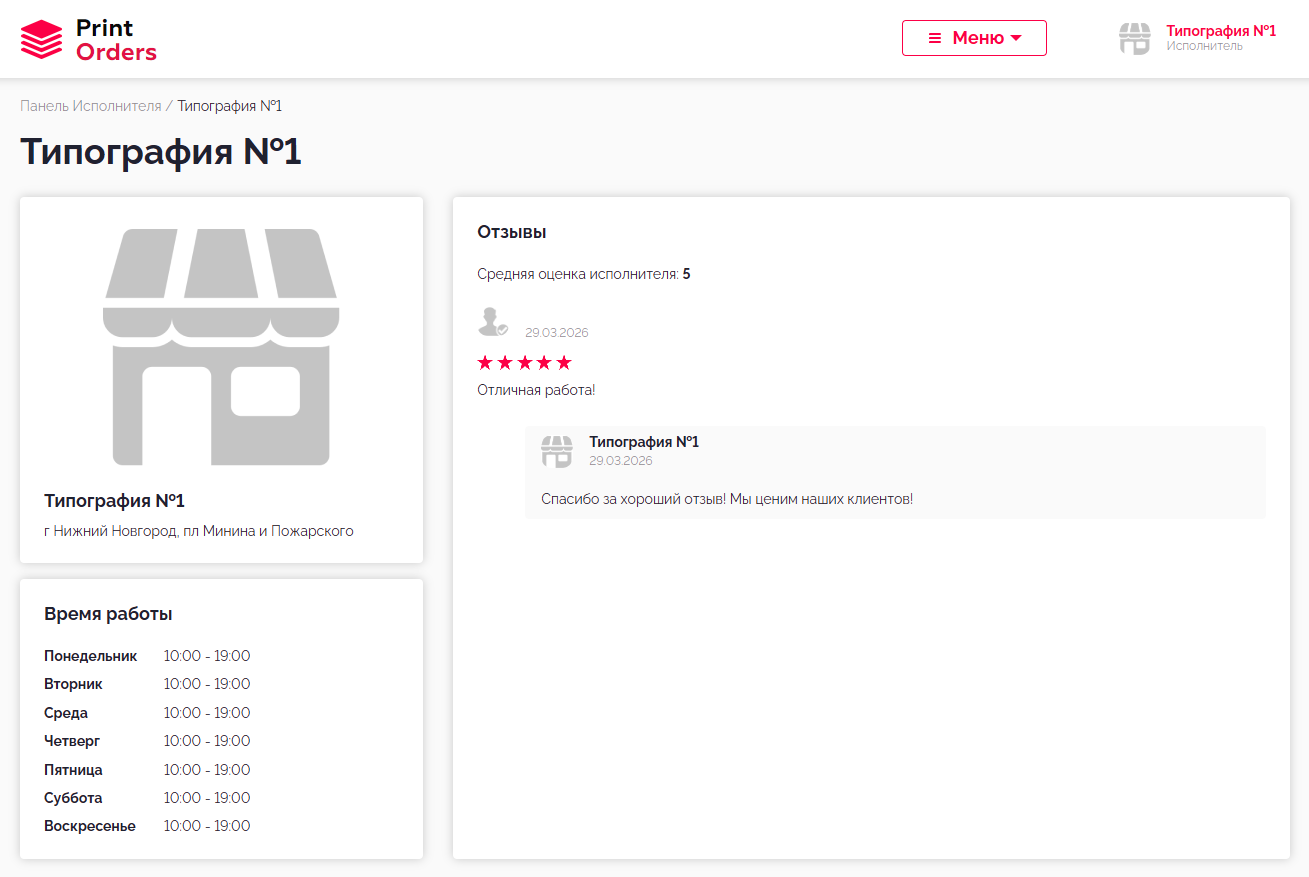The width and height of the screenshot is (1309, 877).
Task: Expand the Меню dropdown caret arrow
Action: tap(1016, 38)
